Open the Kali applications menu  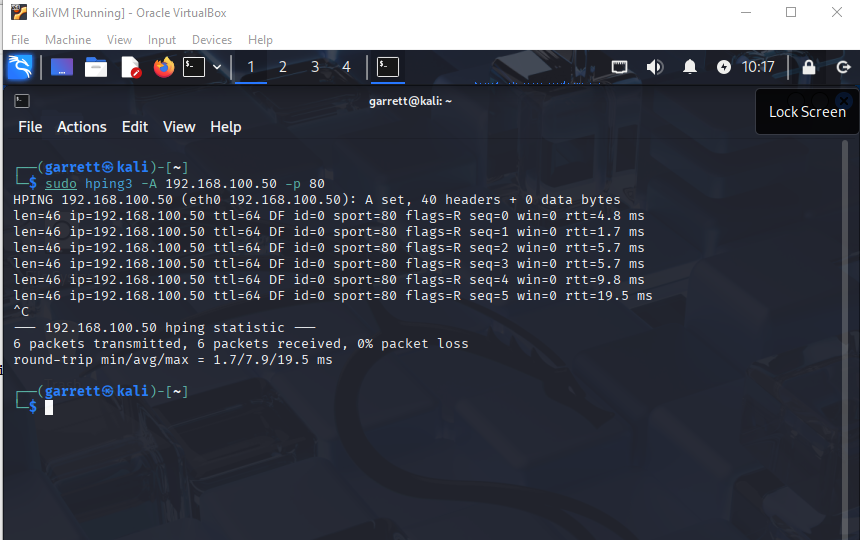tap(20, 67)
